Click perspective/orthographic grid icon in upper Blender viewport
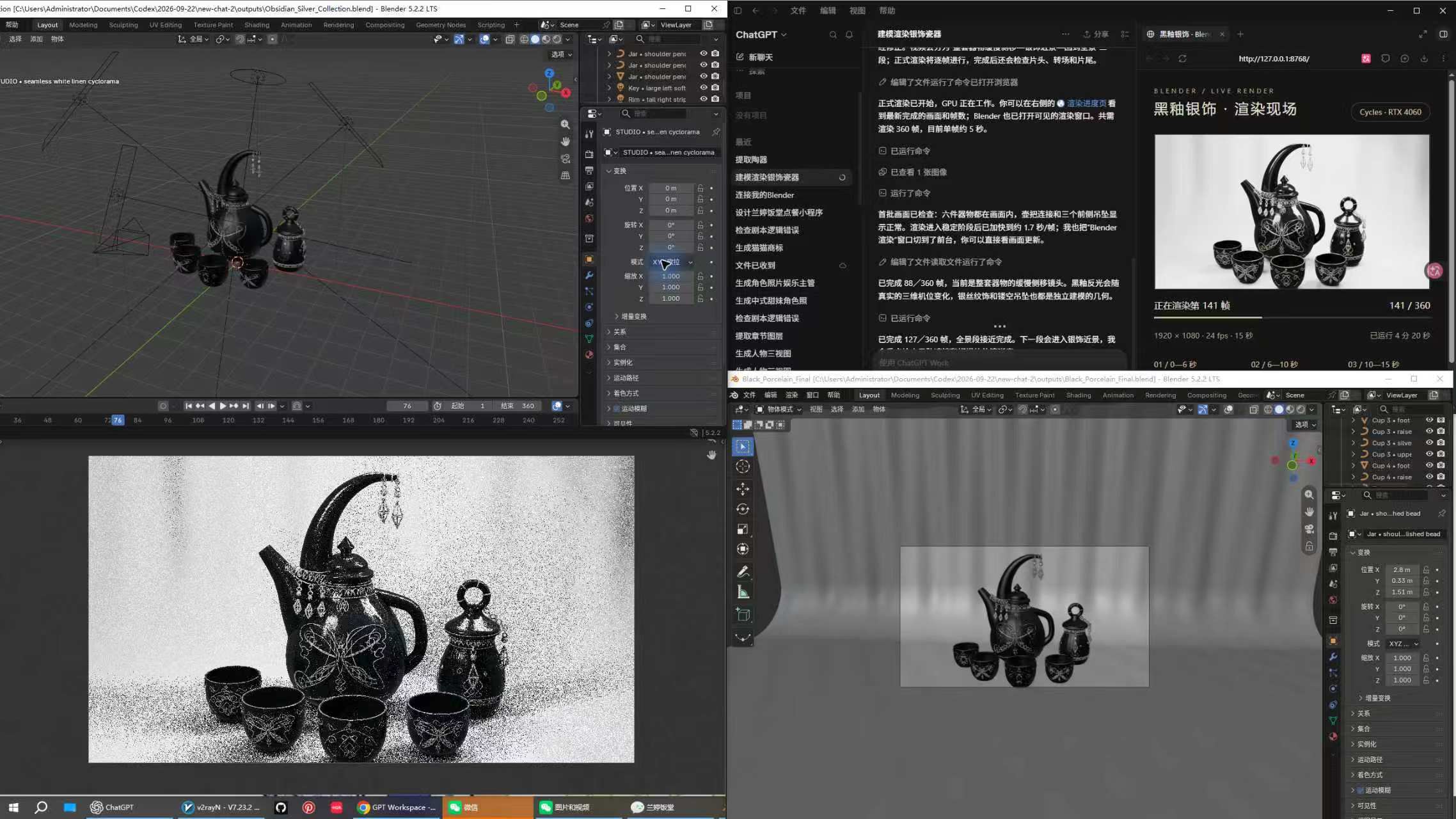This screenshot has height=819, width=1456. (565, 175)
